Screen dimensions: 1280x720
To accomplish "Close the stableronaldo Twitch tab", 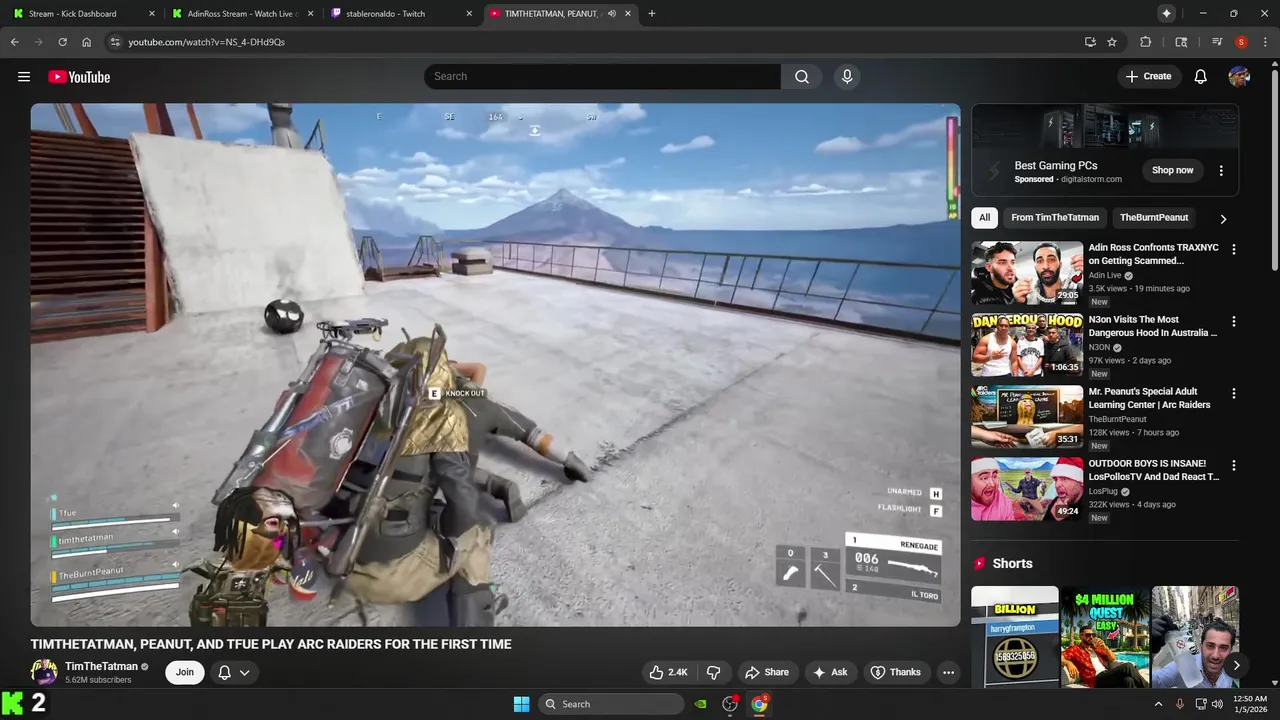I will (x=470, y=14).
